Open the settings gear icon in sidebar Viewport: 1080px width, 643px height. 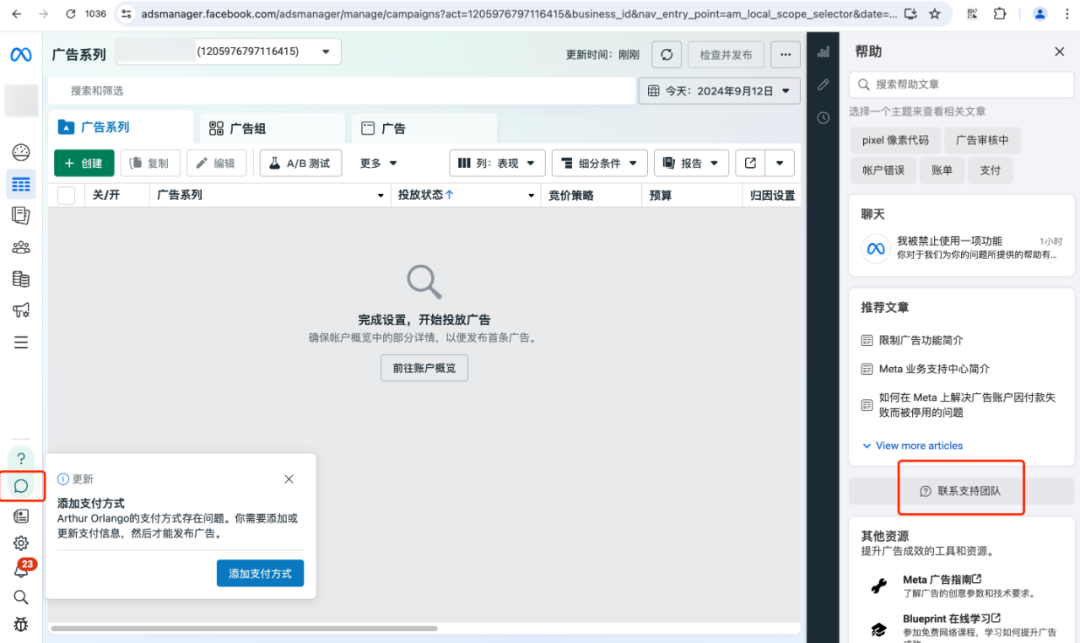tap(21, 543)
